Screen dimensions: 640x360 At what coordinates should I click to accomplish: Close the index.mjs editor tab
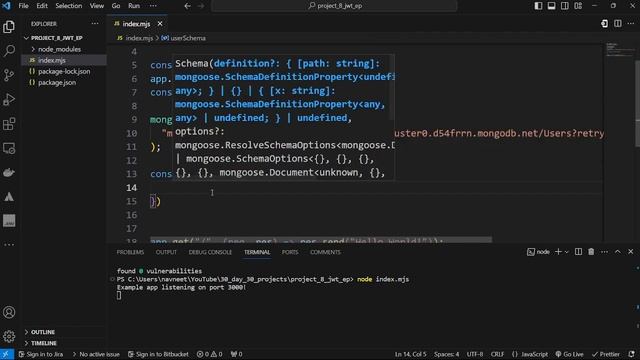(x=160, y=24)
